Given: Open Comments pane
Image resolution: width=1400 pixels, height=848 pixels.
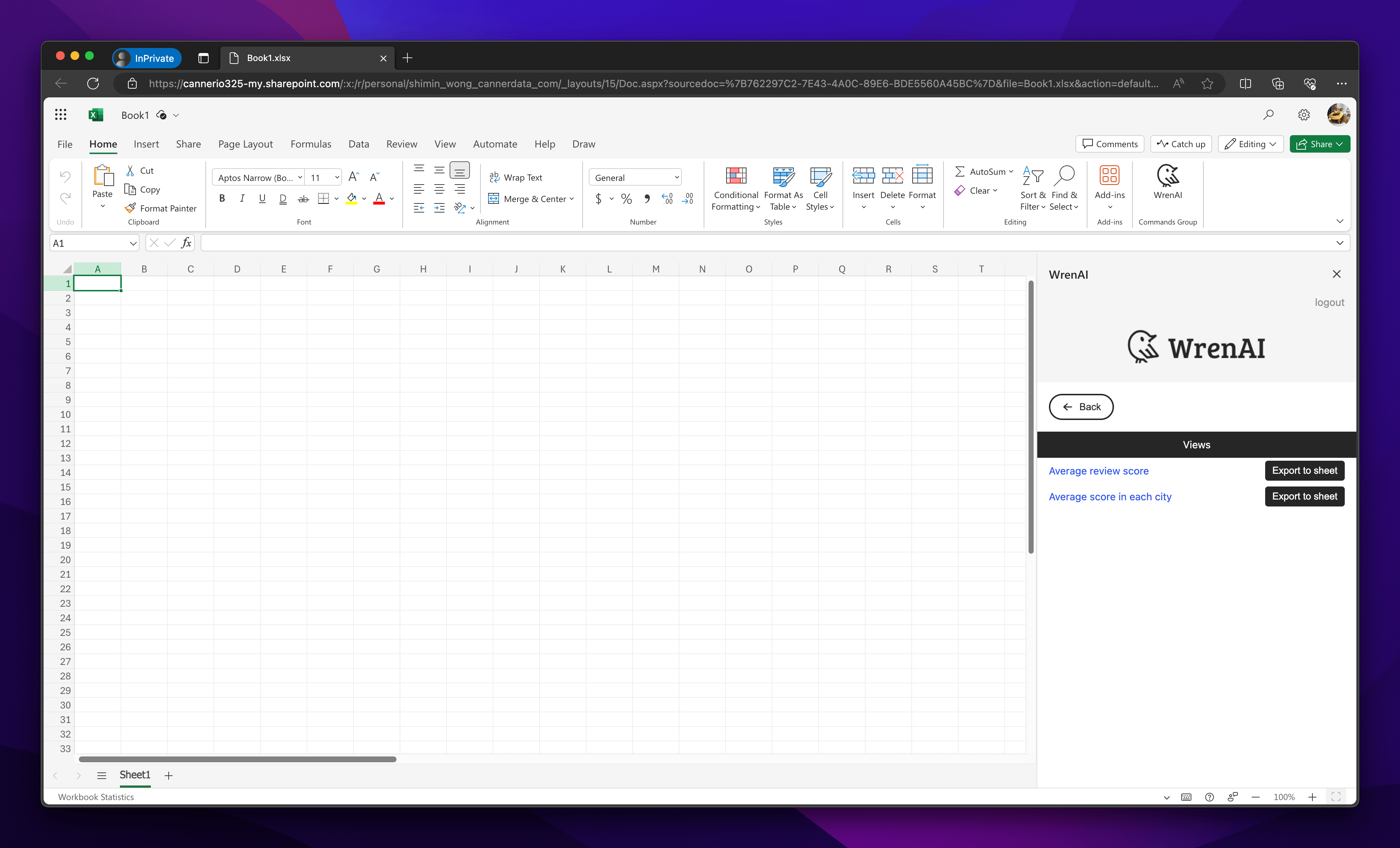Looking at the screenshot, I should click(1110, 144).
